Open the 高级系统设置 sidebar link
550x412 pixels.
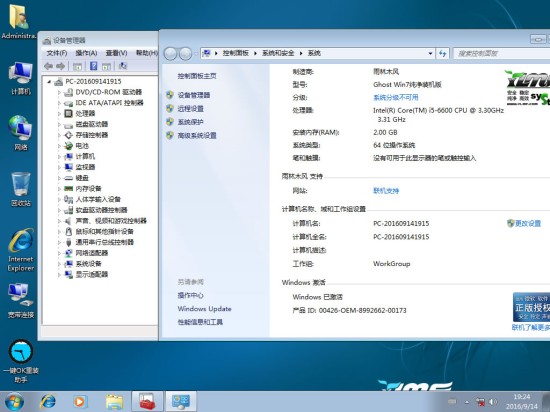click(197, 135)
